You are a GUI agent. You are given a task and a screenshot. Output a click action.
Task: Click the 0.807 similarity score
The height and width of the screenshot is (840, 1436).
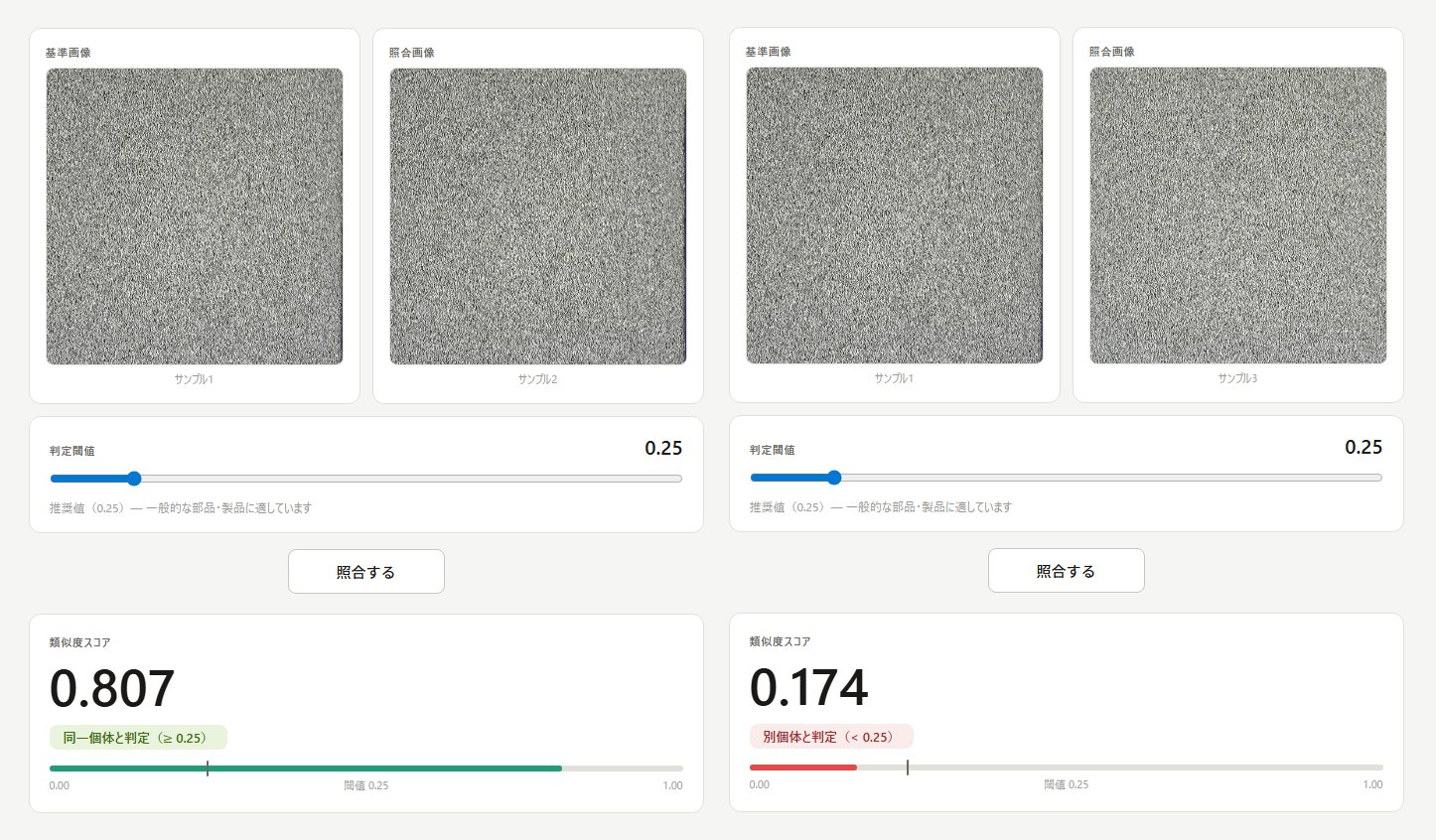(x=112, y=689)
